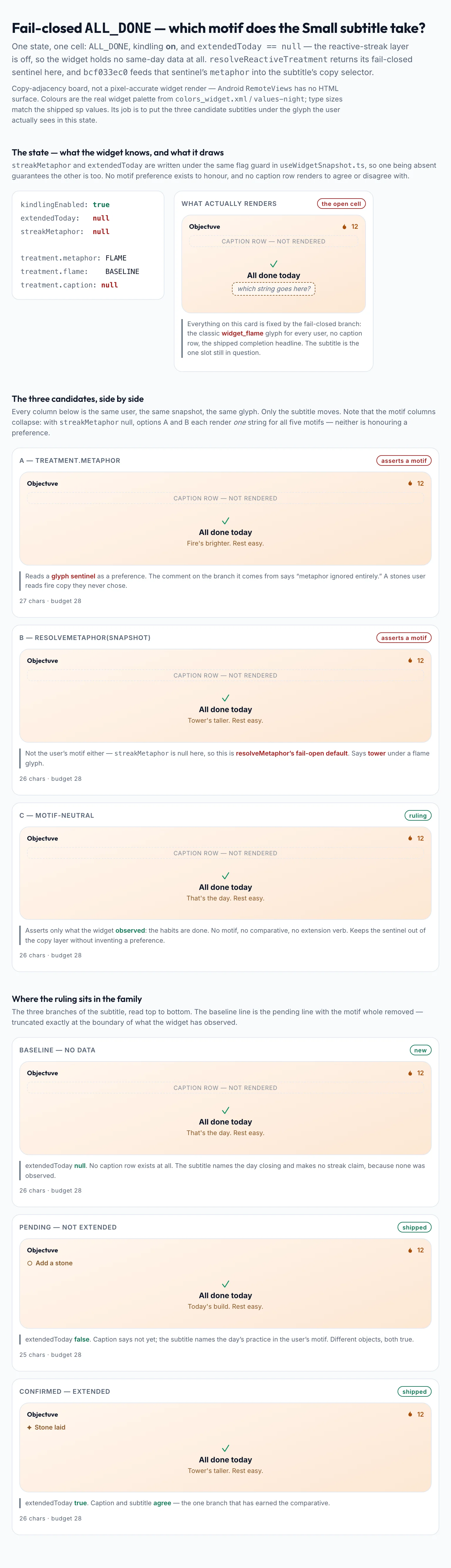Click the hollow circle icon beside "Add a stone"
The width and height of the screenshot is (451, 1568).
tap(29, 1263)
